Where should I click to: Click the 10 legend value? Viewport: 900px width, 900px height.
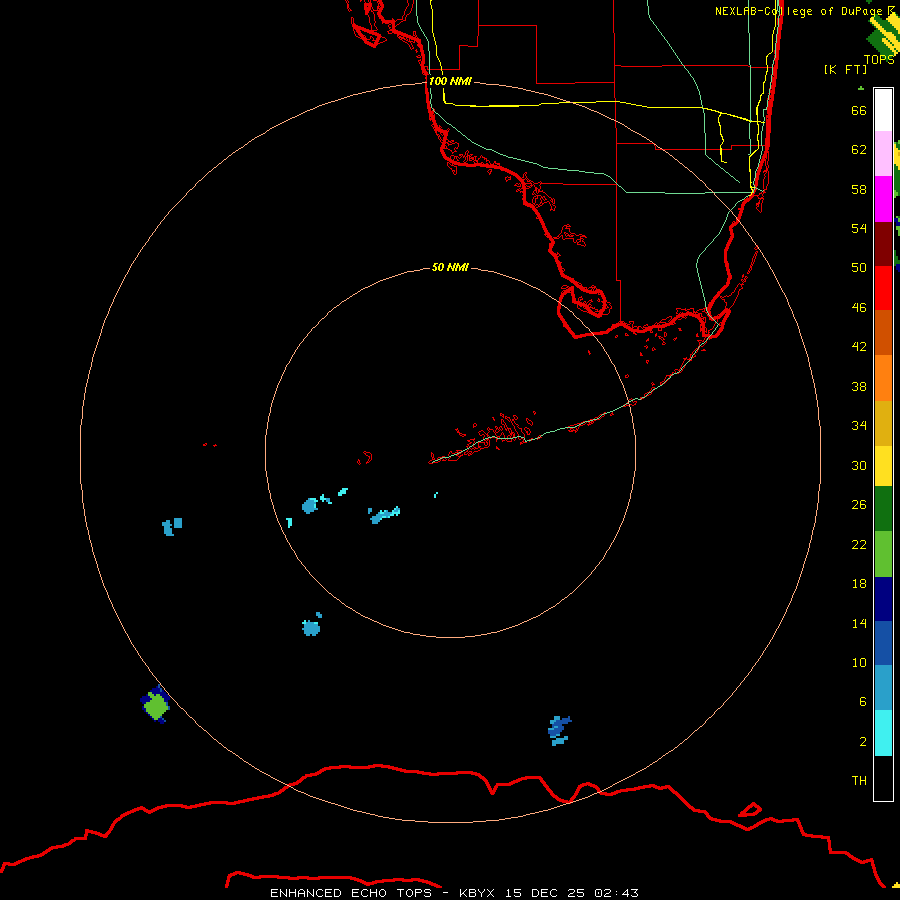(x=859, y=662)
